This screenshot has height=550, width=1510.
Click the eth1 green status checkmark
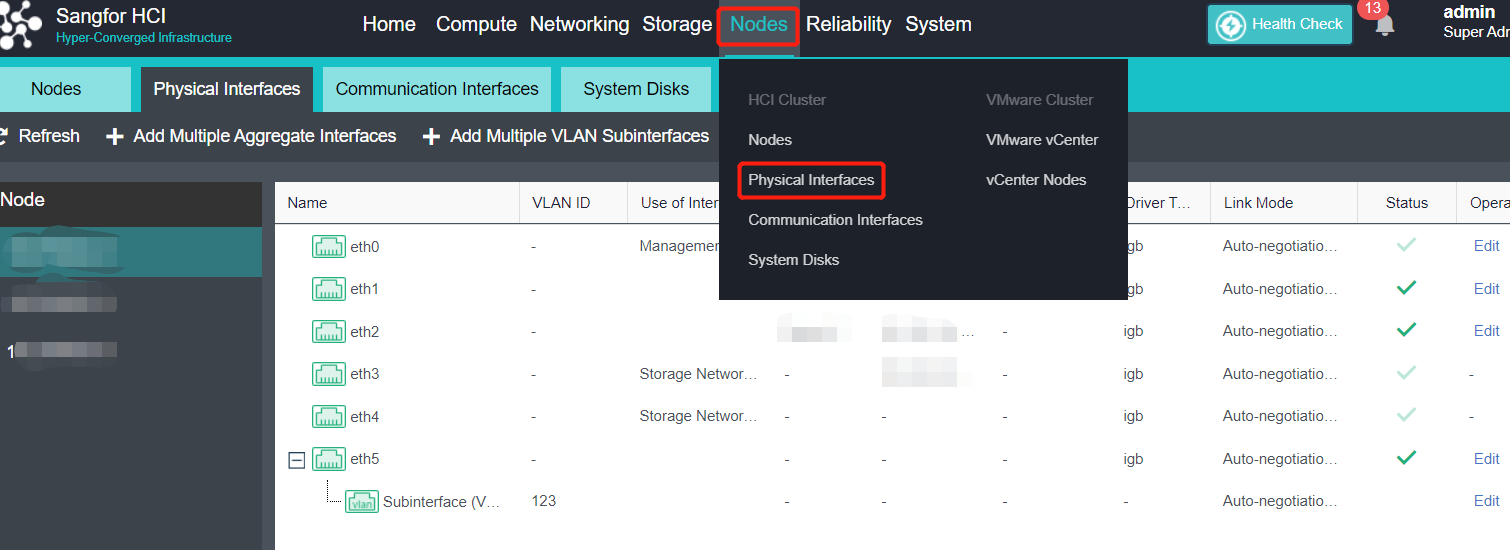coord(1406,288)
